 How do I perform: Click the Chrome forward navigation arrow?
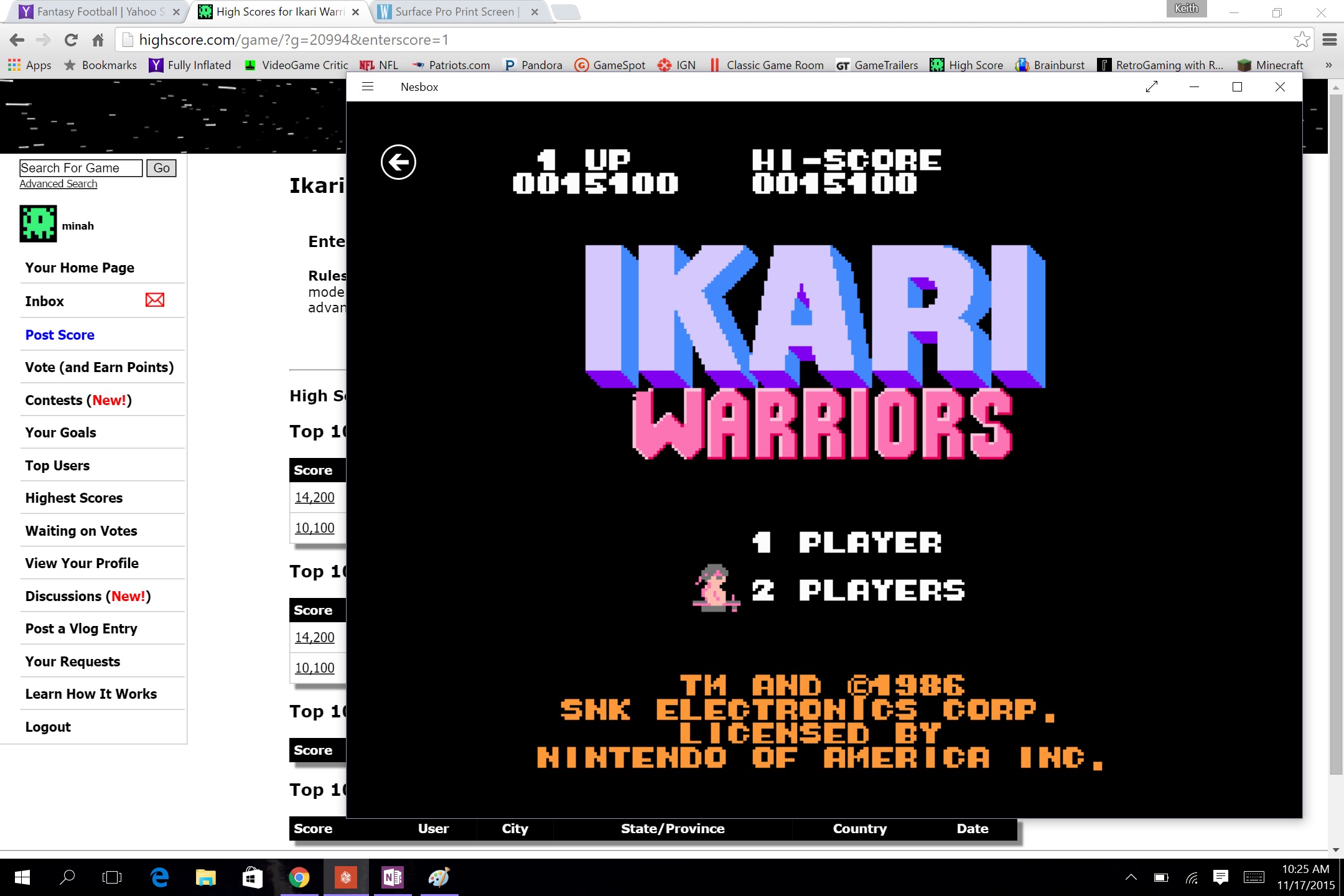[43, 40]
